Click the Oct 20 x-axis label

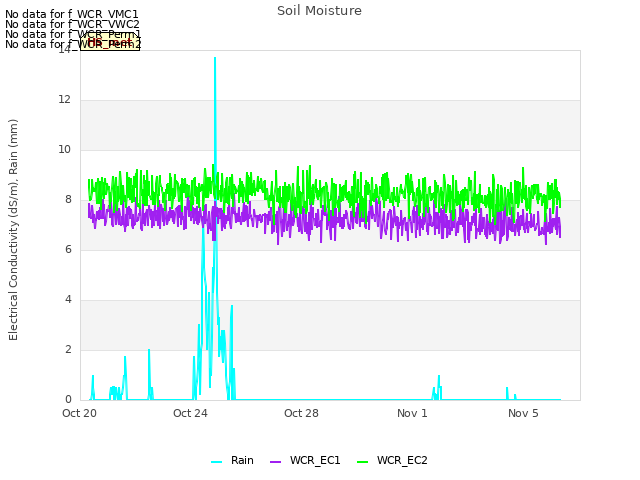tap(79, 413)
